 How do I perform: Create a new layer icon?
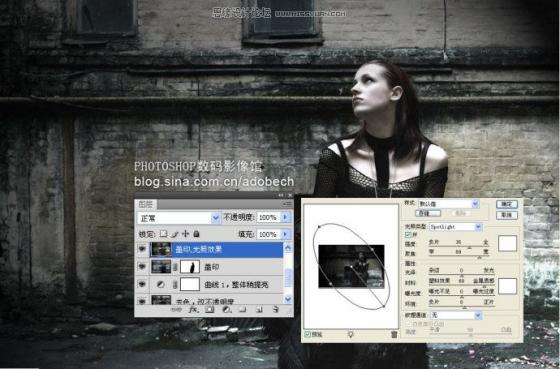click(x=259, y=310)
